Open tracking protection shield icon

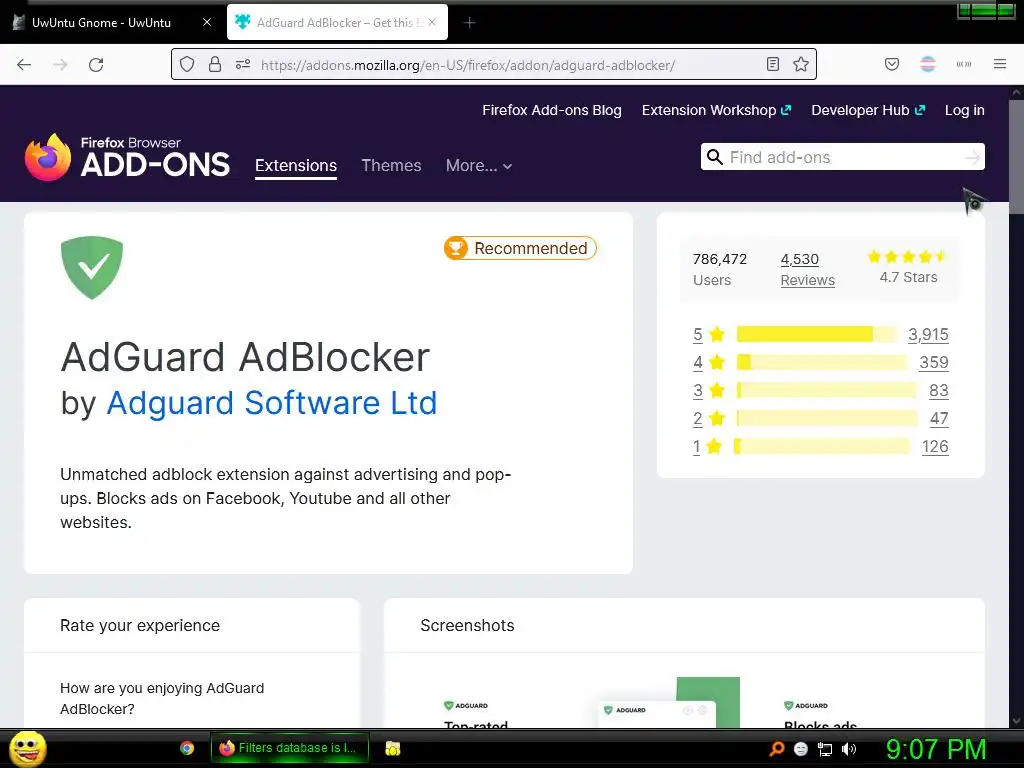tap(187, 64)
